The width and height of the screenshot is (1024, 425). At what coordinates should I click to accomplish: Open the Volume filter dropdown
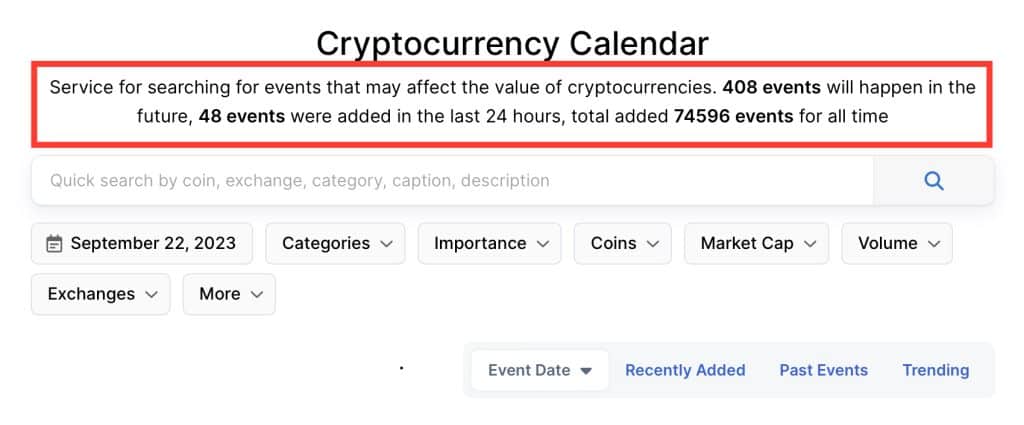(897, 243)
